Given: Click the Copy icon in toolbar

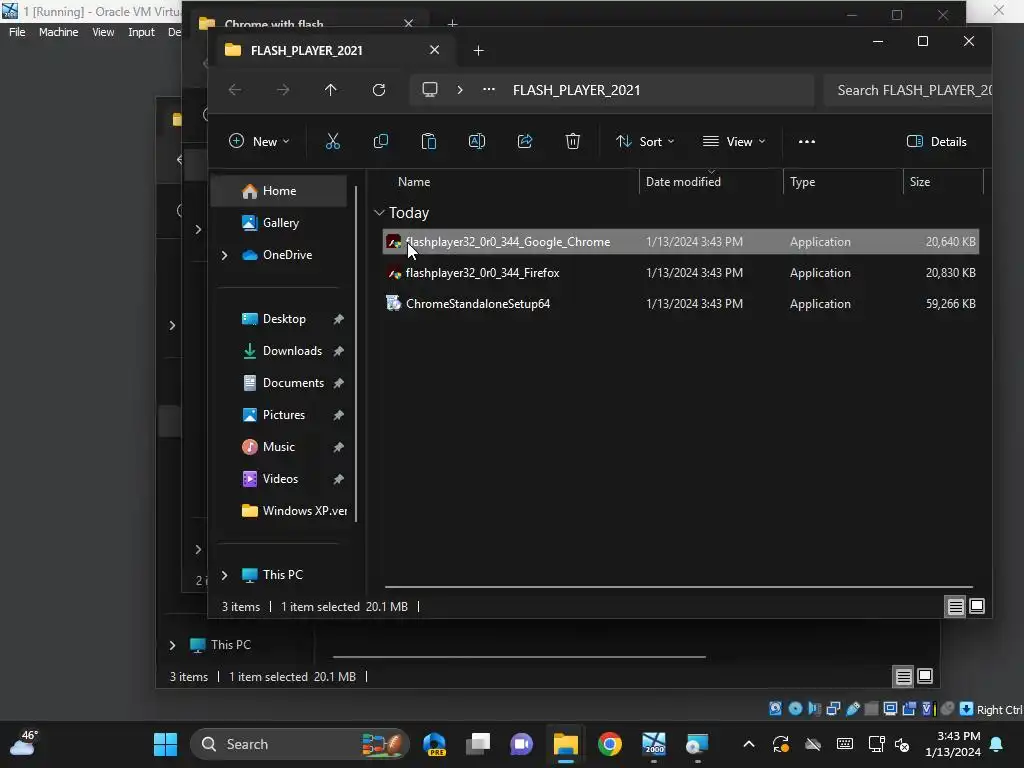Looking at the screenshot, I should click(x=381, y=141).
